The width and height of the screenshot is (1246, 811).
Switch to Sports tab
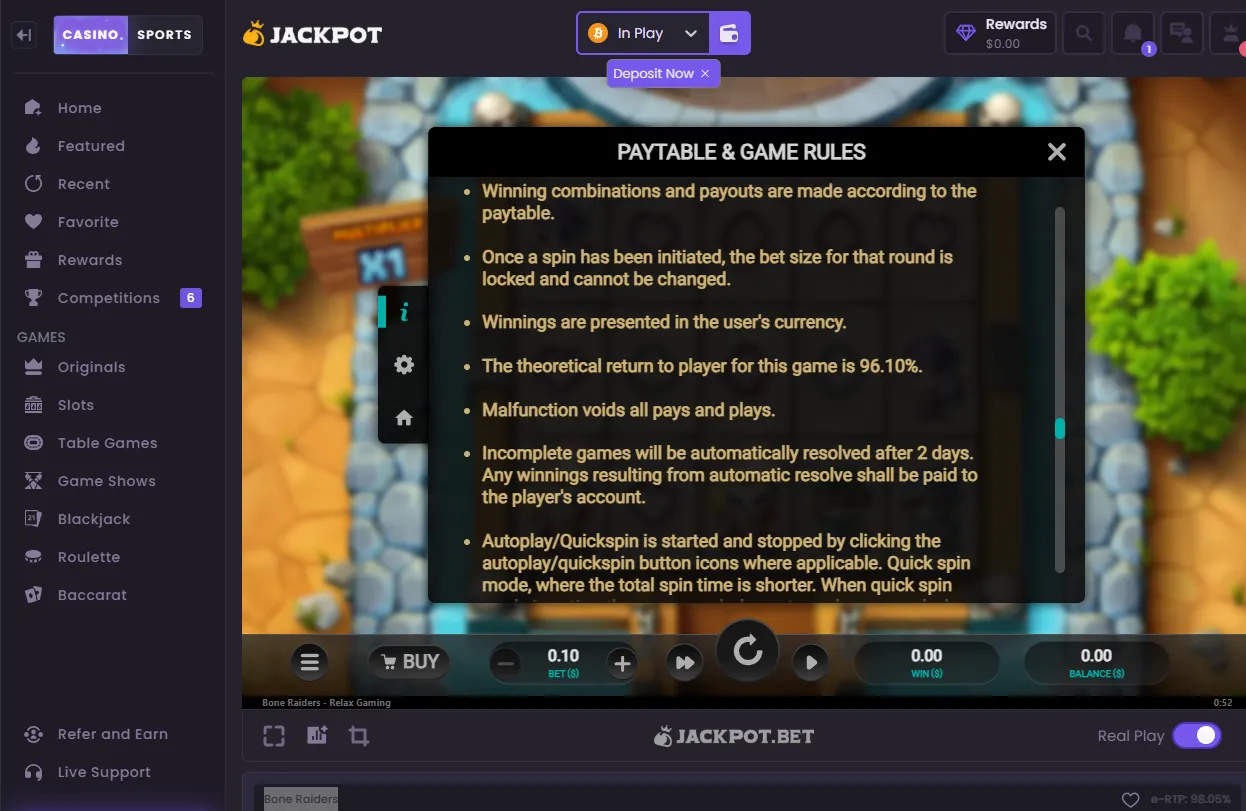click(164, 35)
